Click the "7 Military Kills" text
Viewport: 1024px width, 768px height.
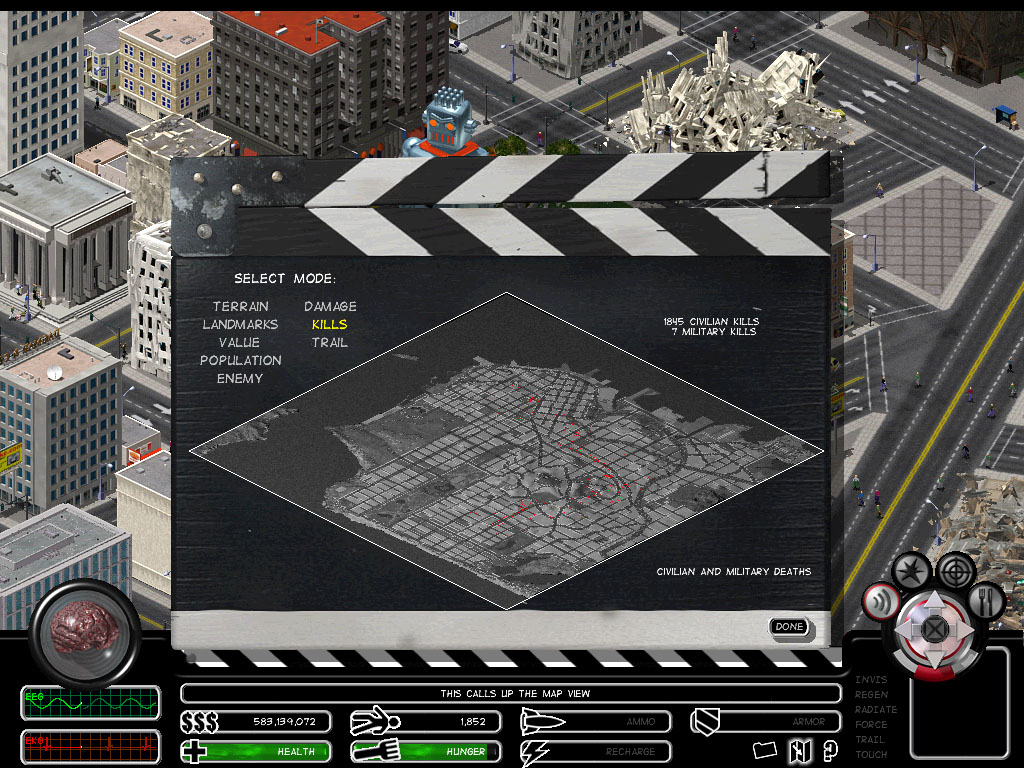(x=714, y=332)
